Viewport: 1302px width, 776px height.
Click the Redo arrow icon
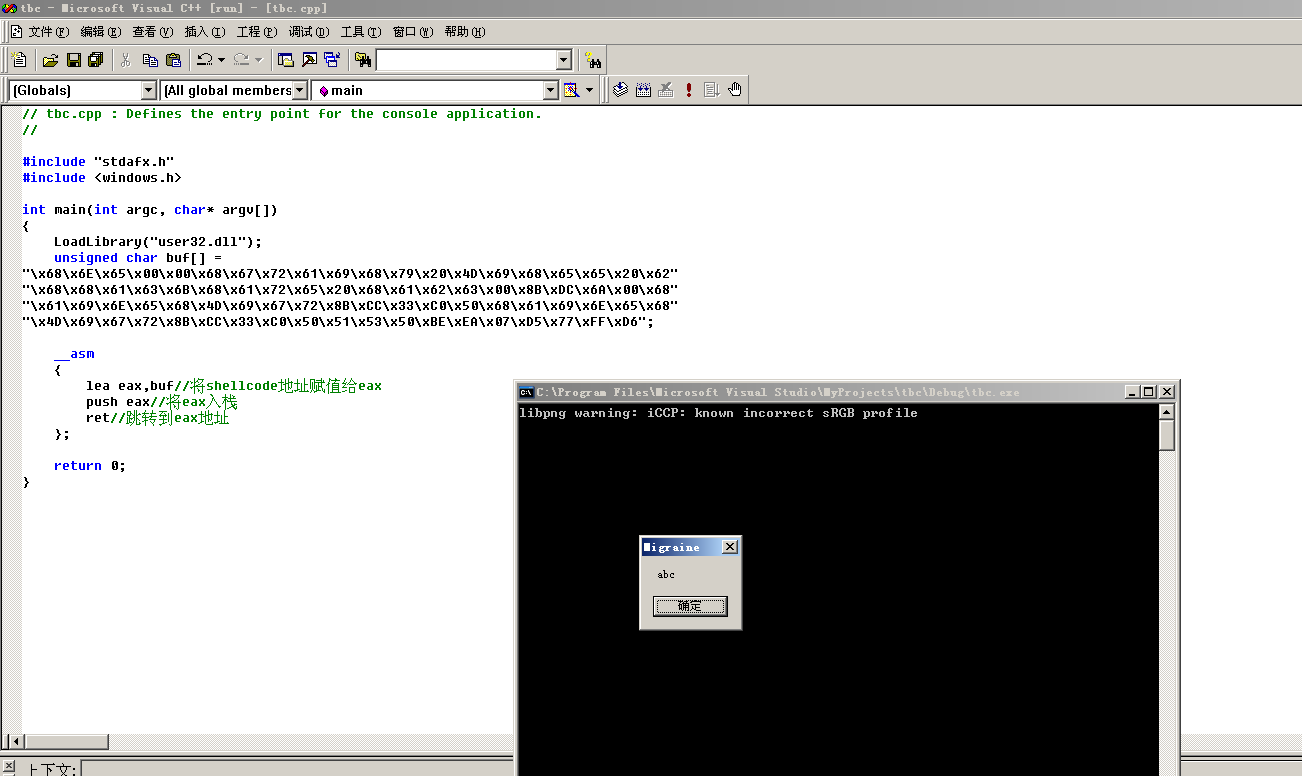click(241, 60)
